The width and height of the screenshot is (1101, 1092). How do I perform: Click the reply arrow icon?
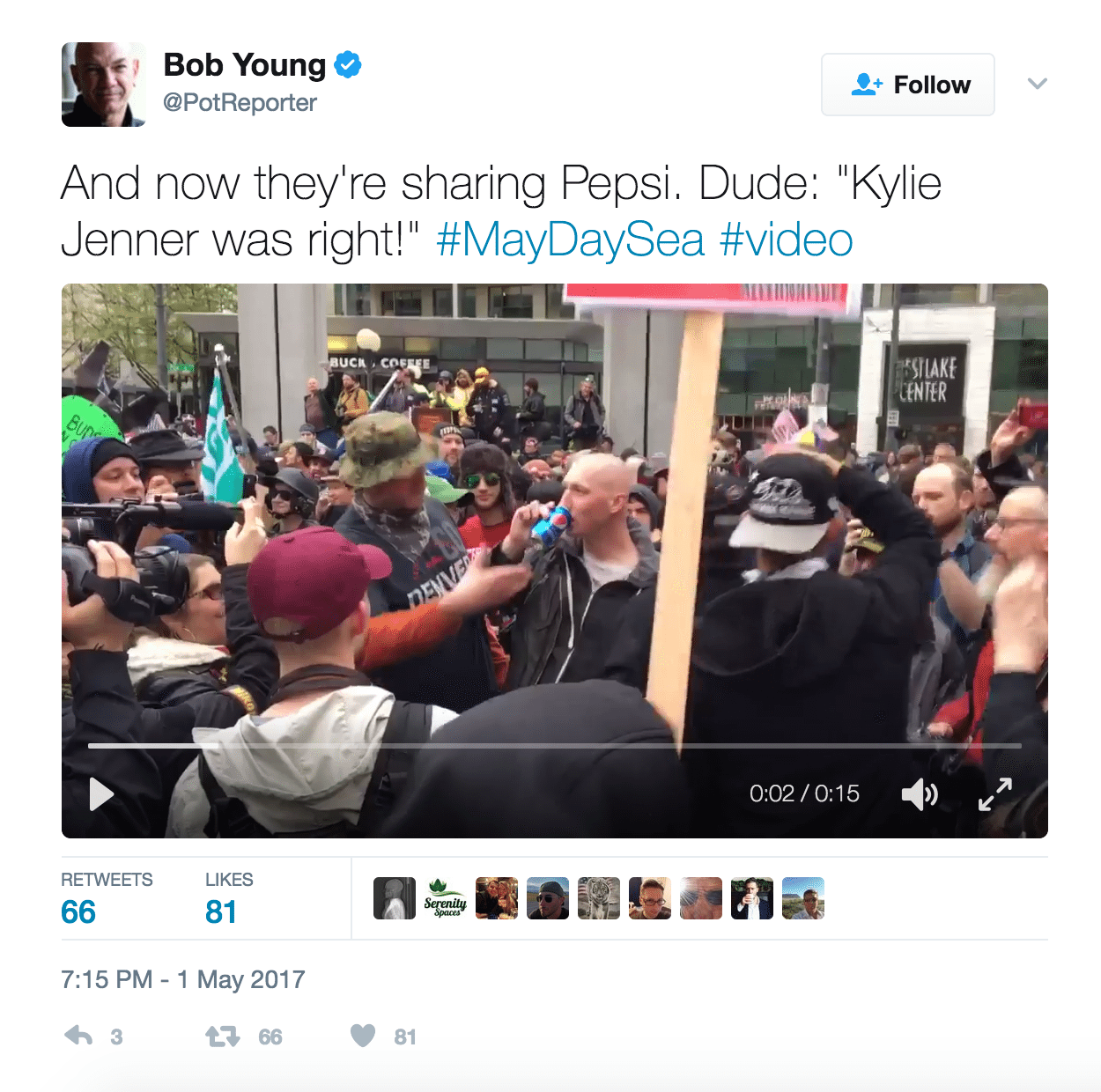79,1036
